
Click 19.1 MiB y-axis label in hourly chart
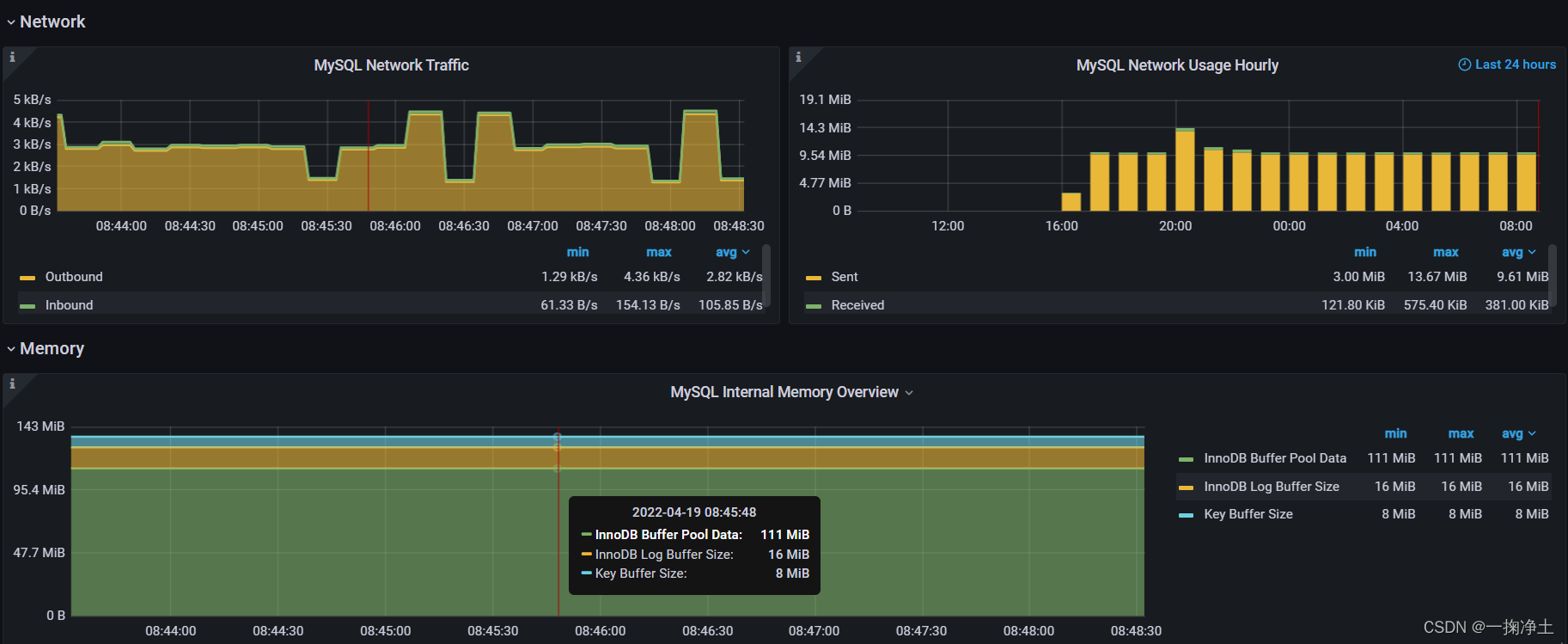click(x=825, y=100)
